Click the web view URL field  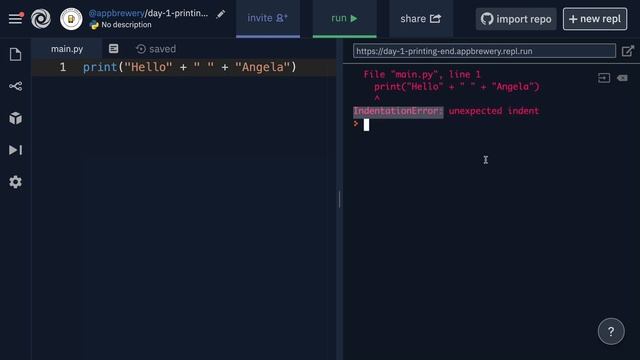[484, 51]
